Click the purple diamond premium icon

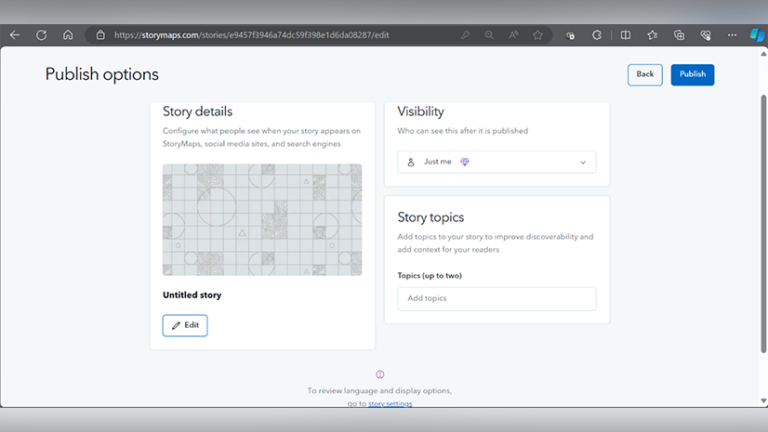click(x=465, y=162)
